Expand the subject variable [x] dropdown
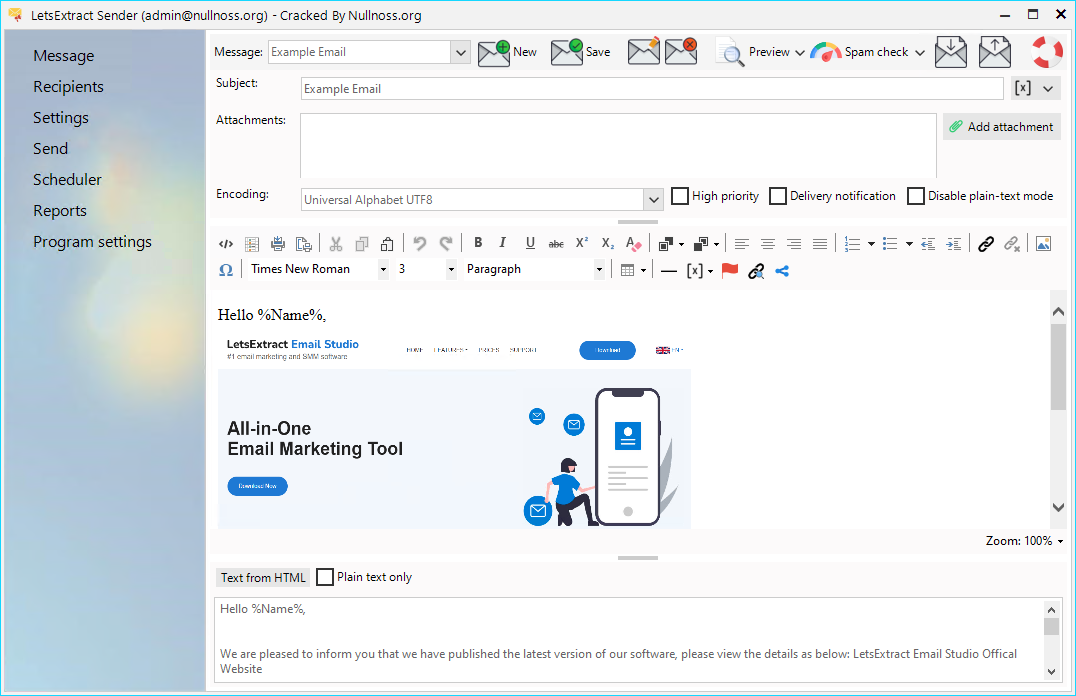Screen dimensions: 1076x696 click(x=1048, y=89)
